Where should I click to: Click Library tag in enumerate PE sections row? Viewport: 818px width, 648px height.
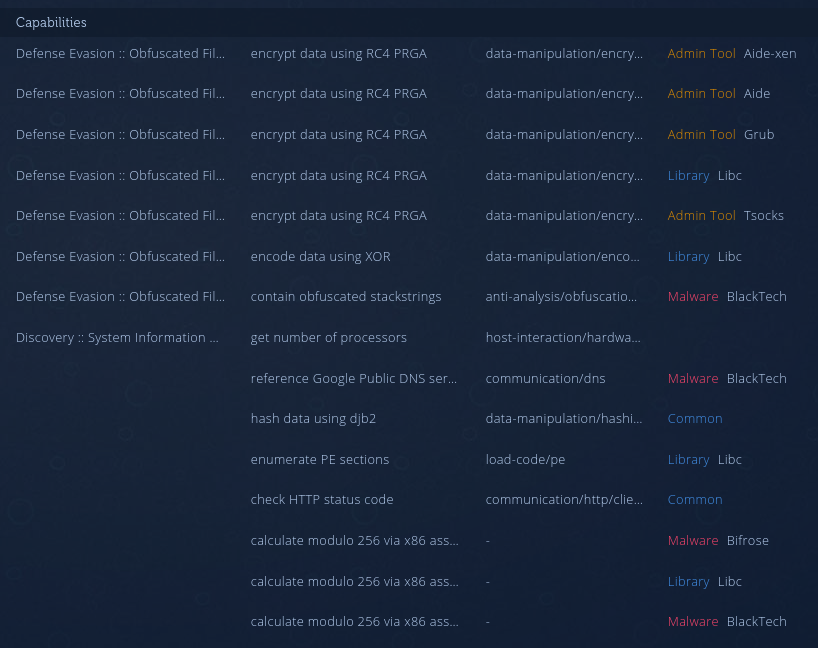pos(688,459)
